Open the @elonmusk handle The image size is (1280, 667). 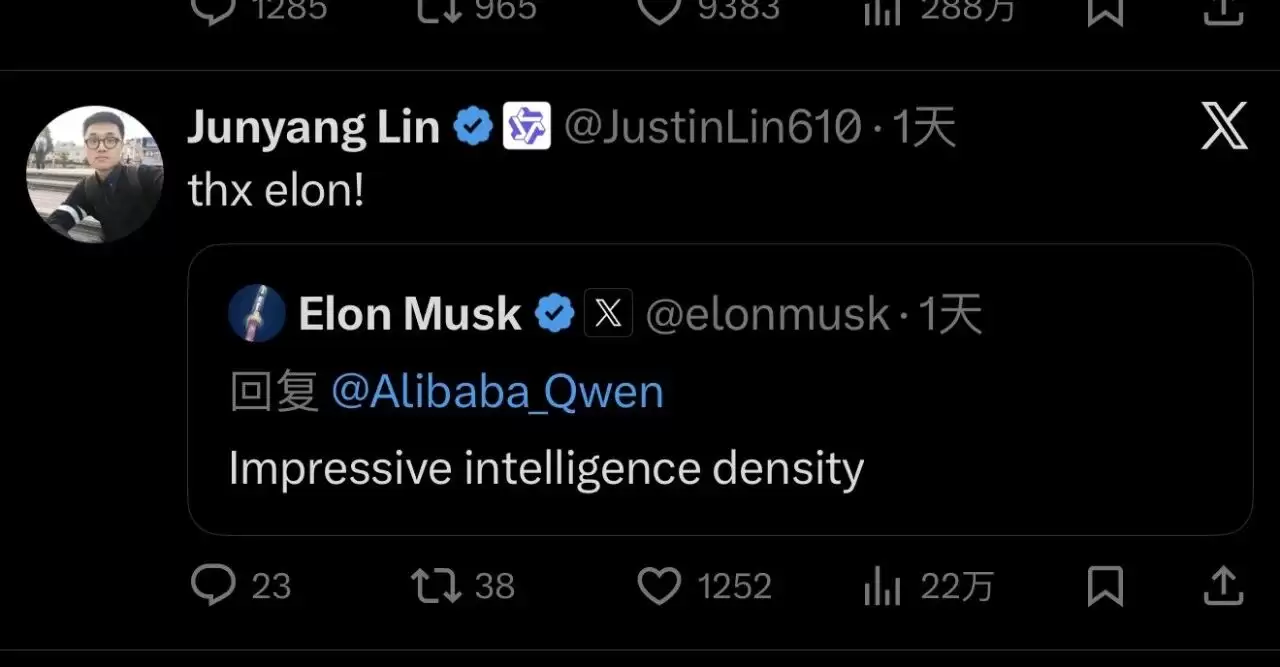click(767, 314)
